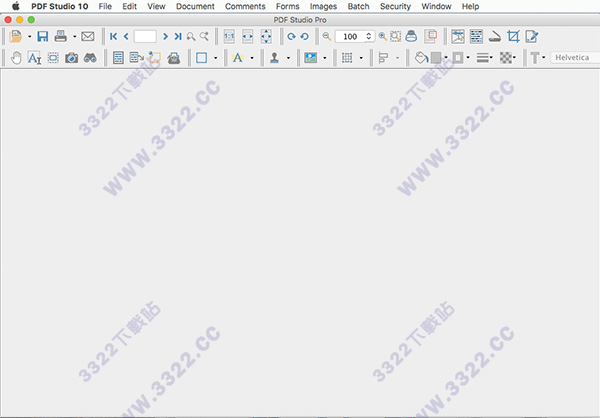Select the rubber stamp tool
Screen dimensions: 600x418
(x=274, y=58)
